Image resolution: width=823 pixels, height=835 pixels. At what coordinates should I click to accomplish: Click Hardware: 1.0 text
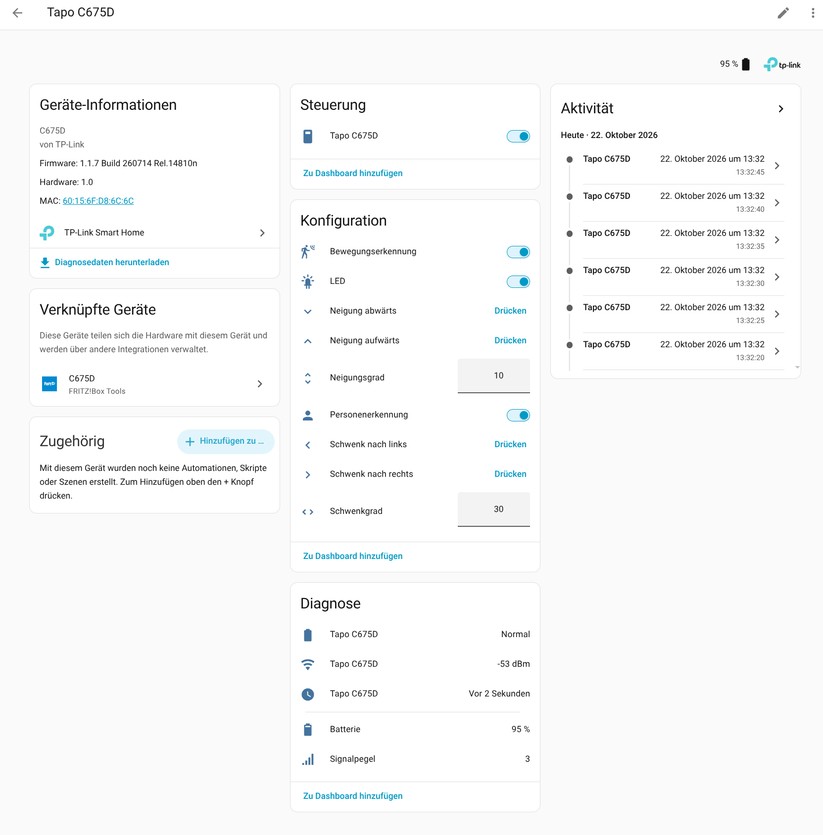[66, 182]
